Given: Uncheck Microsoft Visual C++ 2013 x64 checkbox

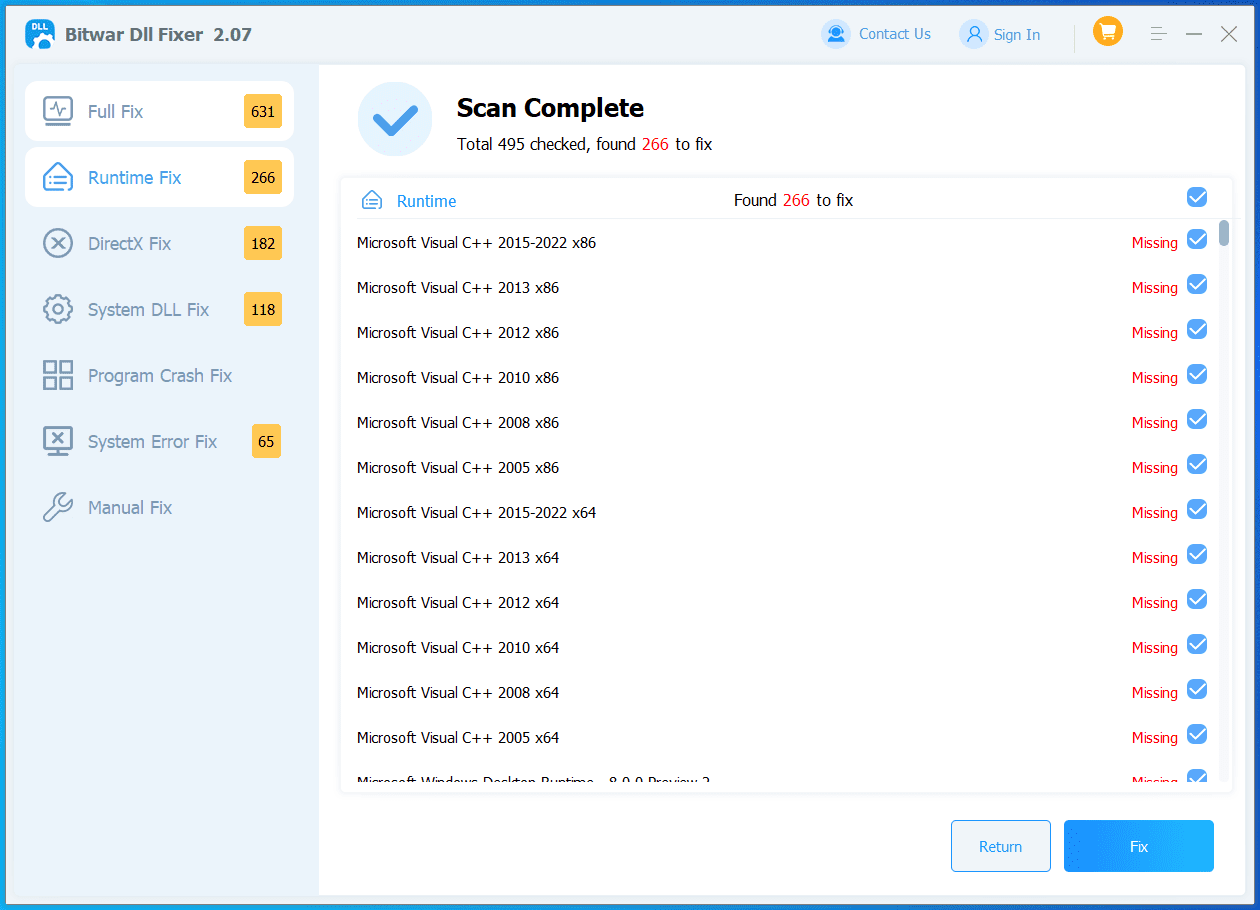Looking at the screenshot, I should click(x=1197, y=554).
